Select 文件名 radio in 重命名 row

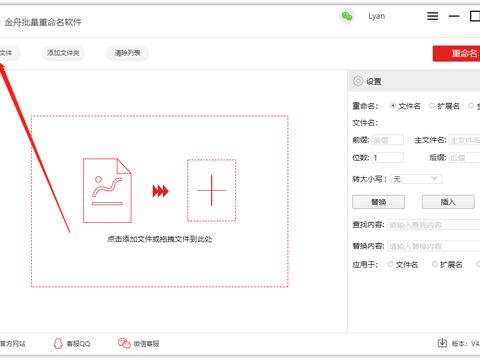(x=393, y=106)
